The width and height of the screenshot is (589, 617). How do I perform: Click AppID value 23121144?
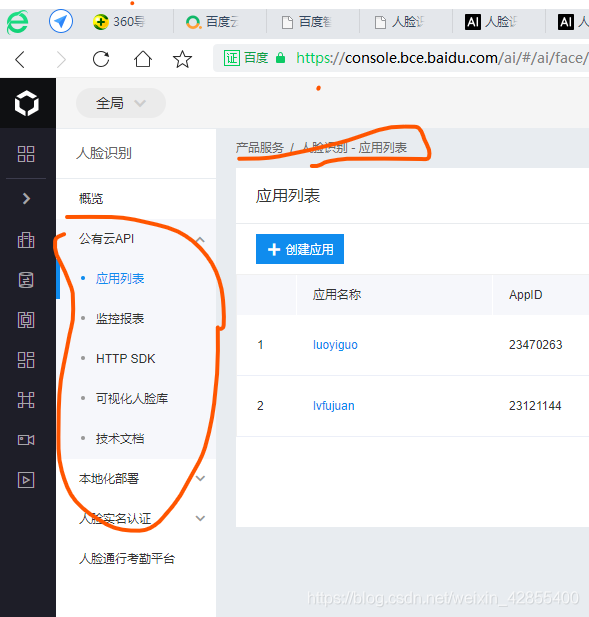(535, 406)
